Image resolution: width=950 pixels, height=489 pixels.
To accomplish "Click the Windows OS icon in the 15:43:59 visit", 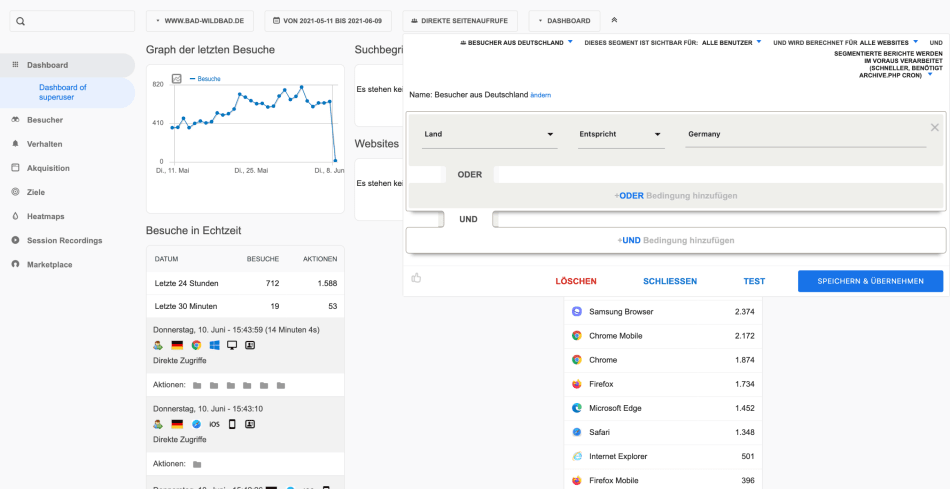I will [214, 345].
